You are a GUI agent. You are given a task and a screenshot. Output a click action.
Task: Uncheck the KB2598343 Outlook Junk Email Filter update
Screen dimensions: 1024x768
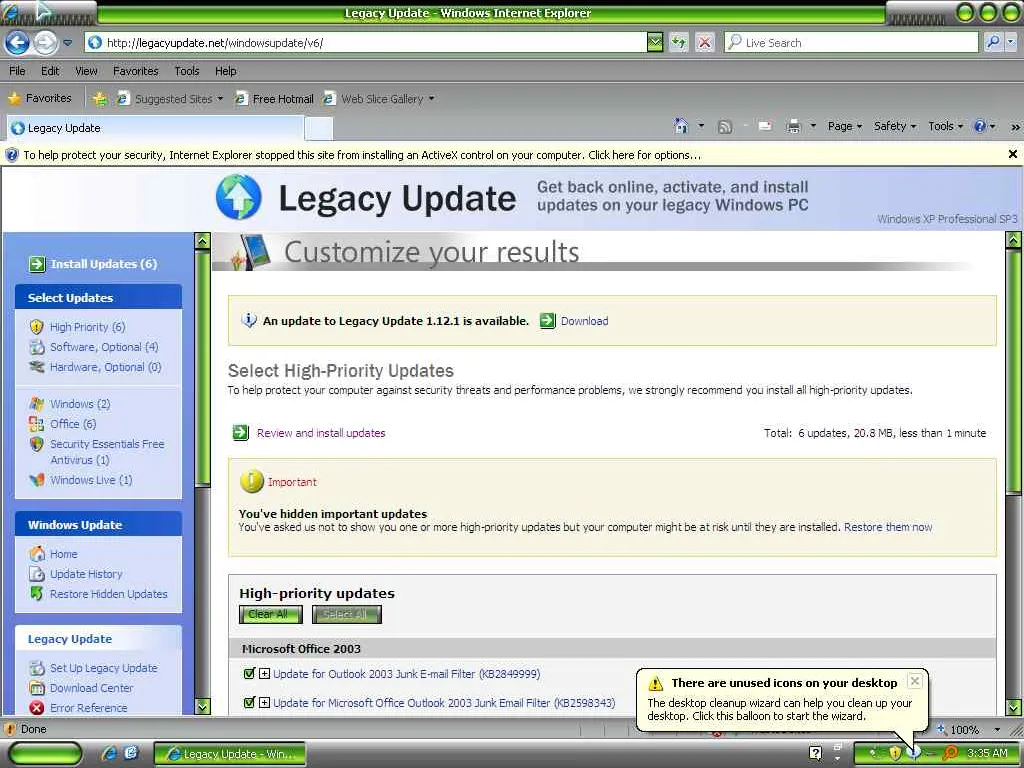coord(248,703)
